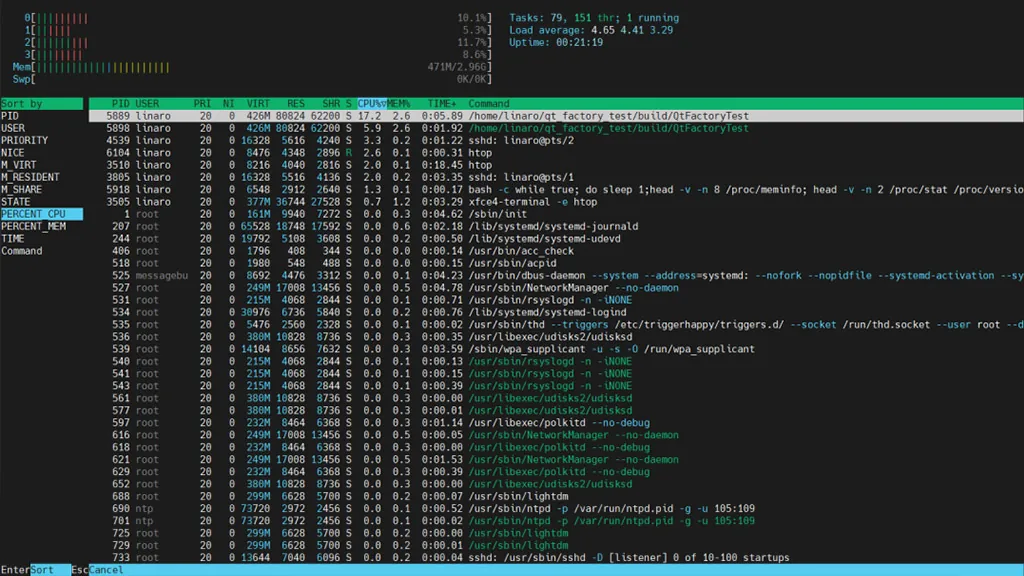
Task: Click the CPU 0 usage meter bar
Action: [x=258, y=18]
